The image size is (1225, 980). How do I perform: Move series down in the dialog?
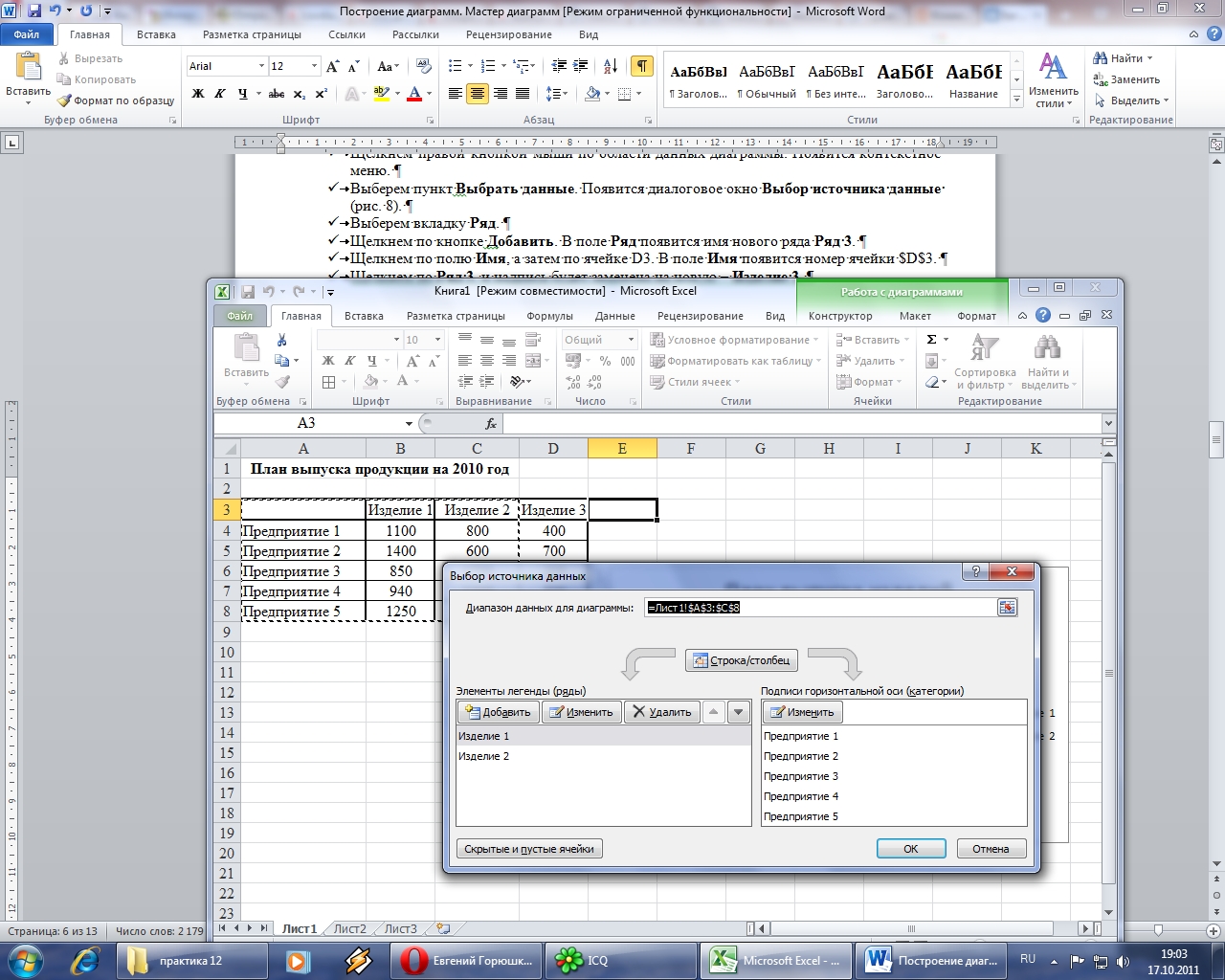[738, 712]
